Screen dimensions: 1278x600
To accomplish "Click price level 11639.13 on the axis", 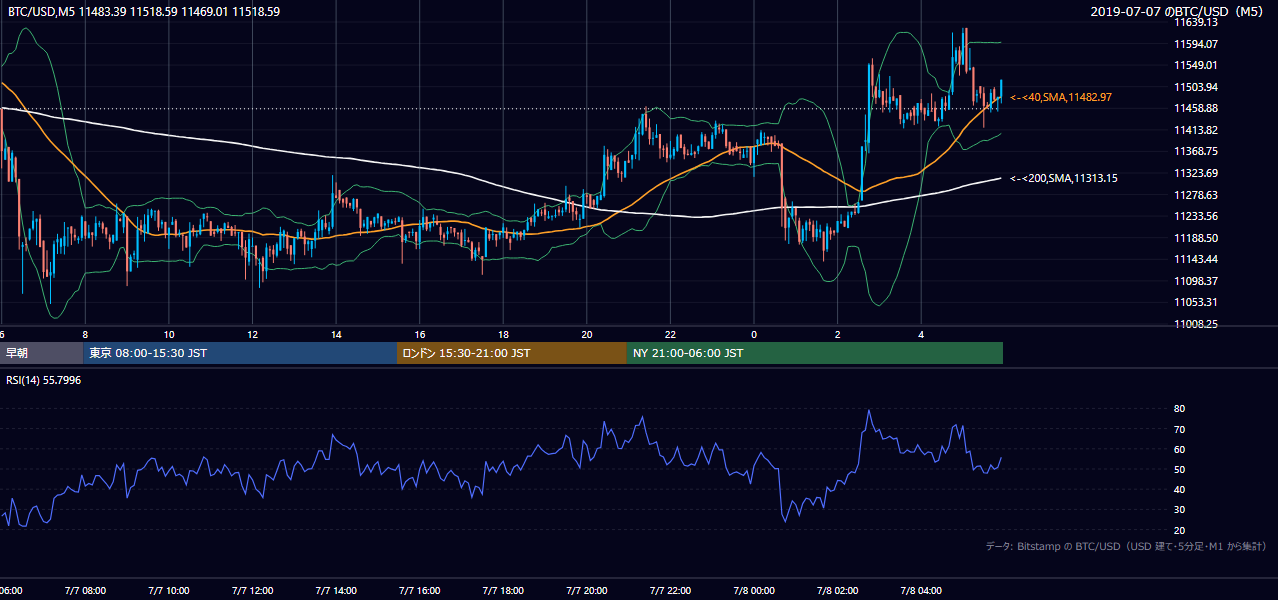I will 1196,22.
